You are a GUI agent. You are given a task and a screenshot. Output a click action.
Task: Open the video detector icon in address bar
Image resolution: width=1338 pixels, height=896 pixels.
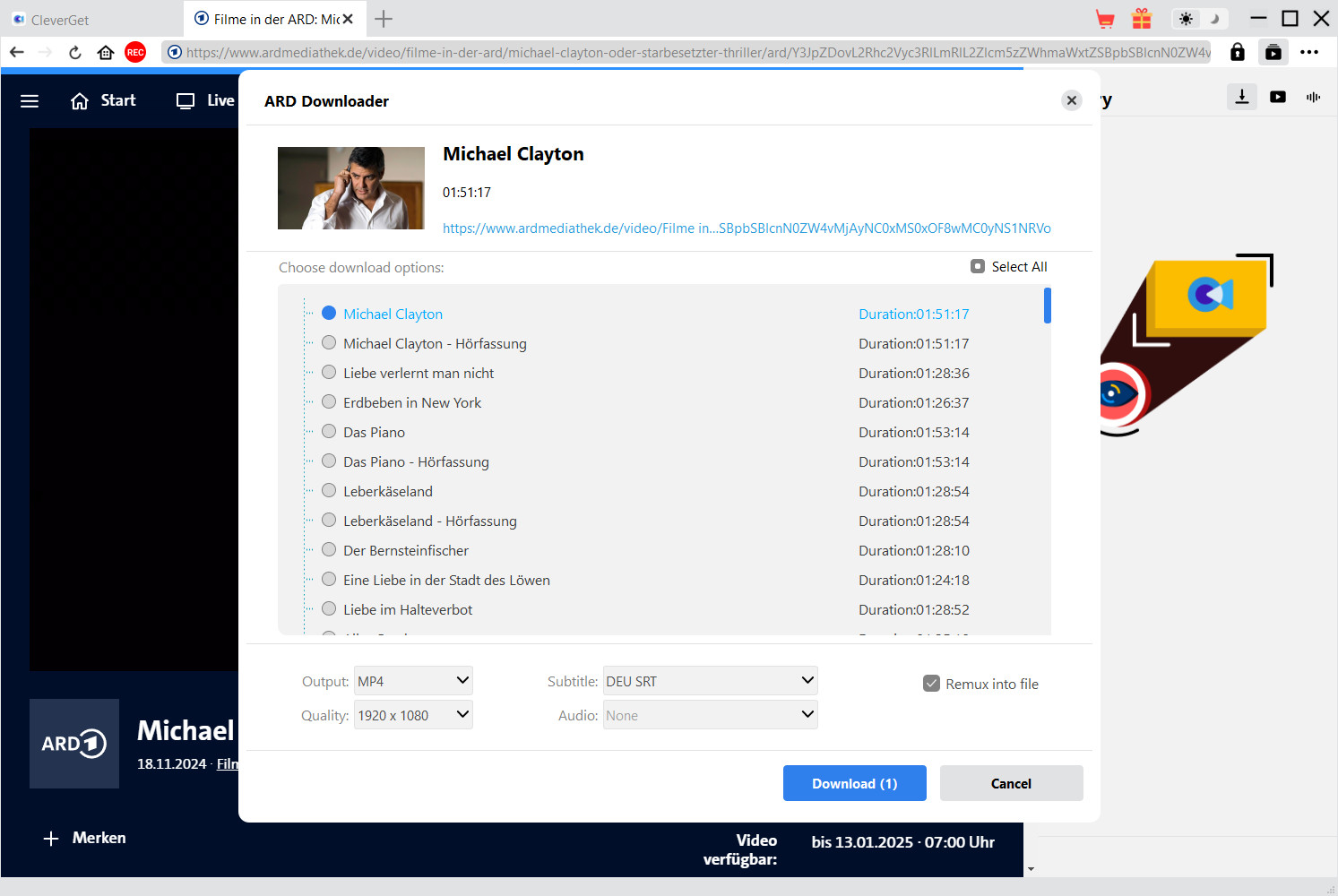(x=1273, y=52)
